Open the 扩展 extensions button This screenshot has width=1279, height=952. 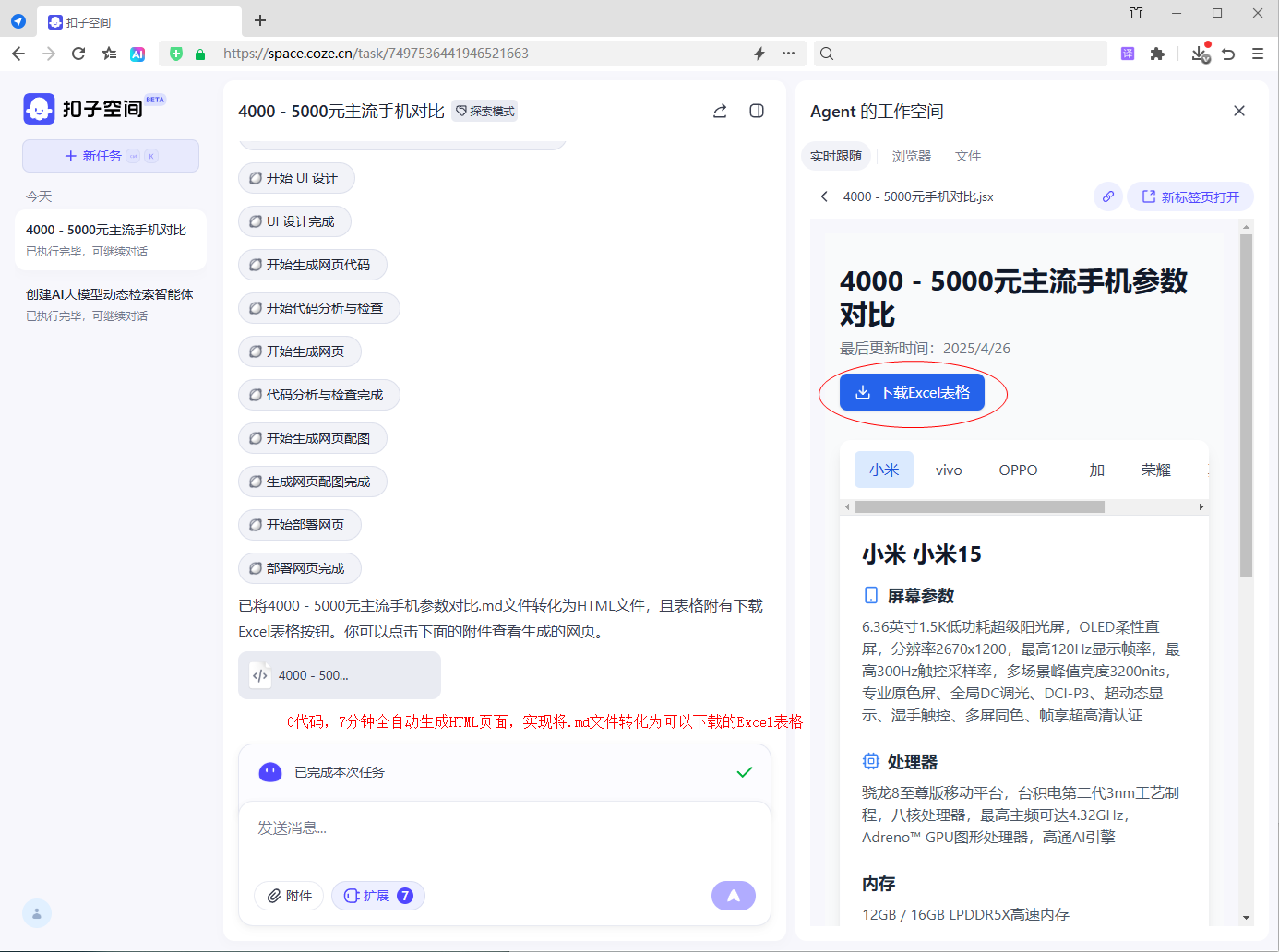(x=378, y=896)
